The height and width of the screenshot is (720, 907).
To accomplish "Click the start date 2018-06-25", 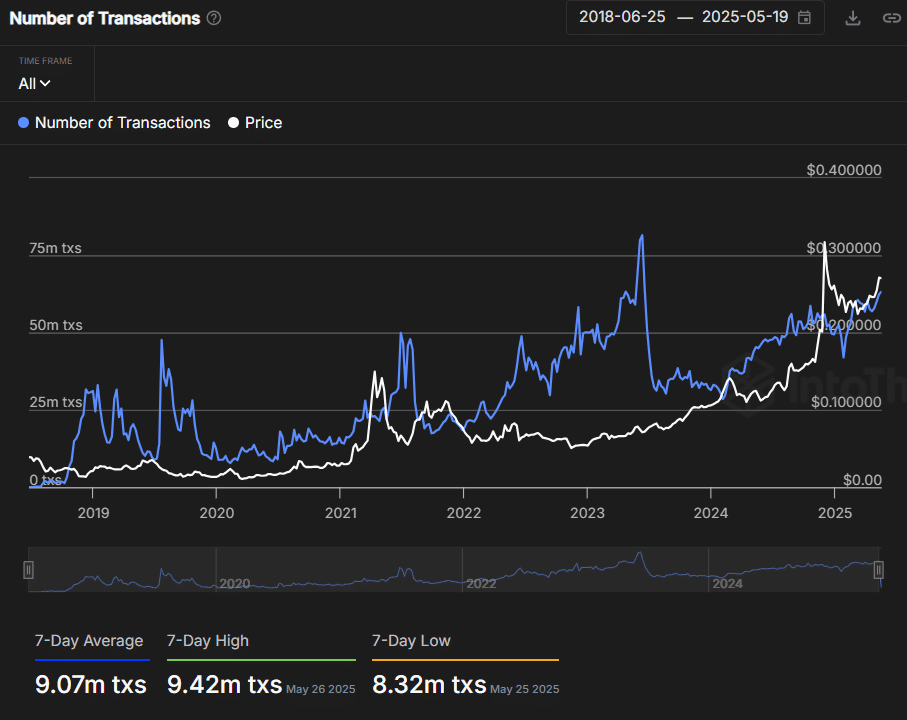I will click(x=622, y=17).
